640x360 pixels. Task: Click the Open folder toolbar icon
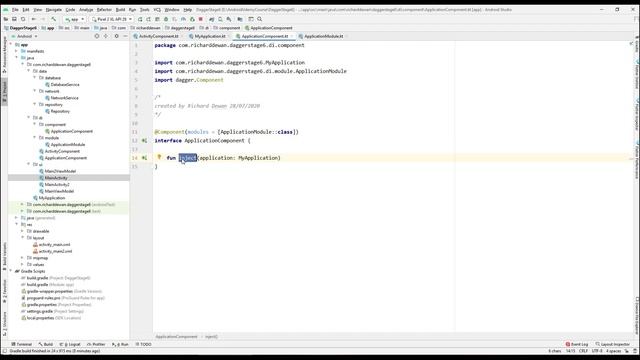click(5, 19)
